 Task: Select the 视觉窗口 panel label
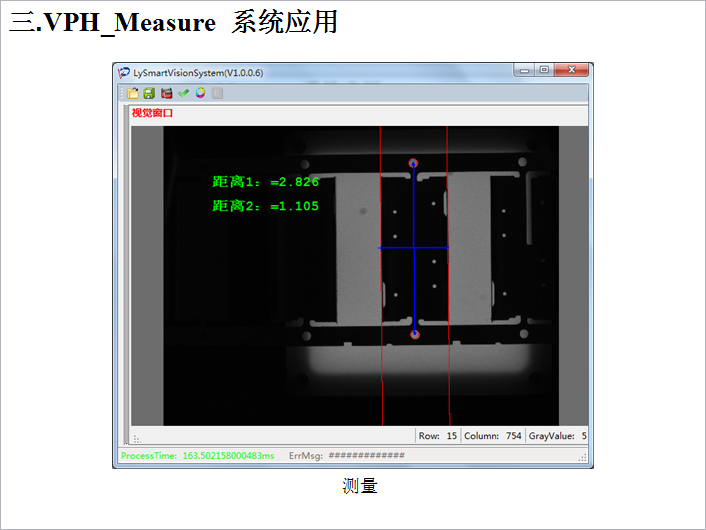[152, 113]
